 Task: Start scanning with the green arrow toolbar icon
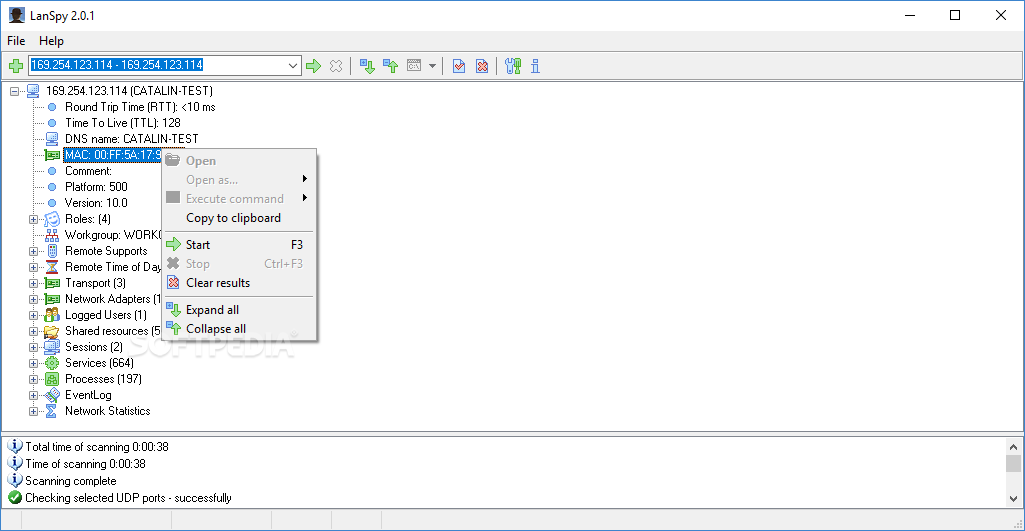tap(314, 66)
